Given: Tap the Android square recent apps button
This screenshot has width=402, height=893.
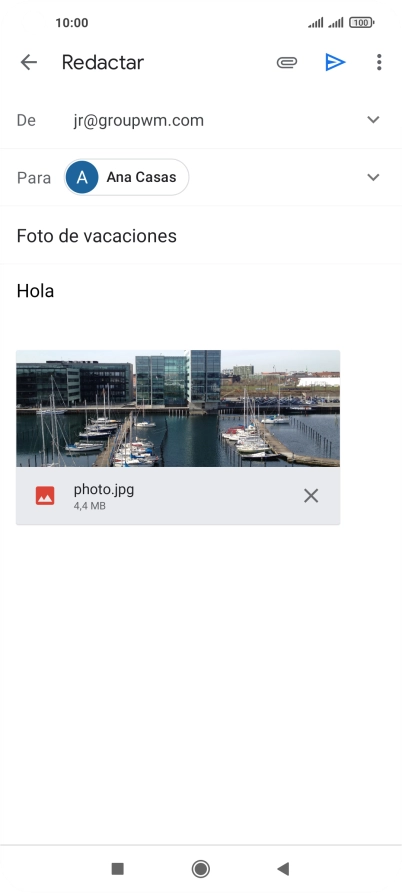Looking at the screenshot, I should click(117, 869).
